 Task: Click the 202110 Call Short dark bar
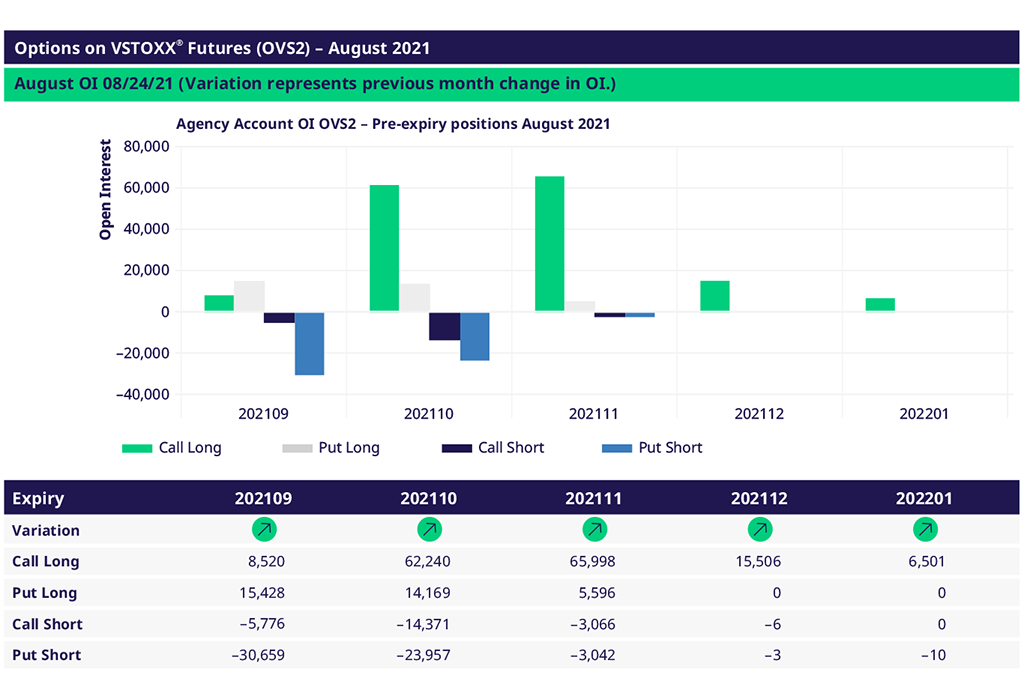(x=444, y=326)
